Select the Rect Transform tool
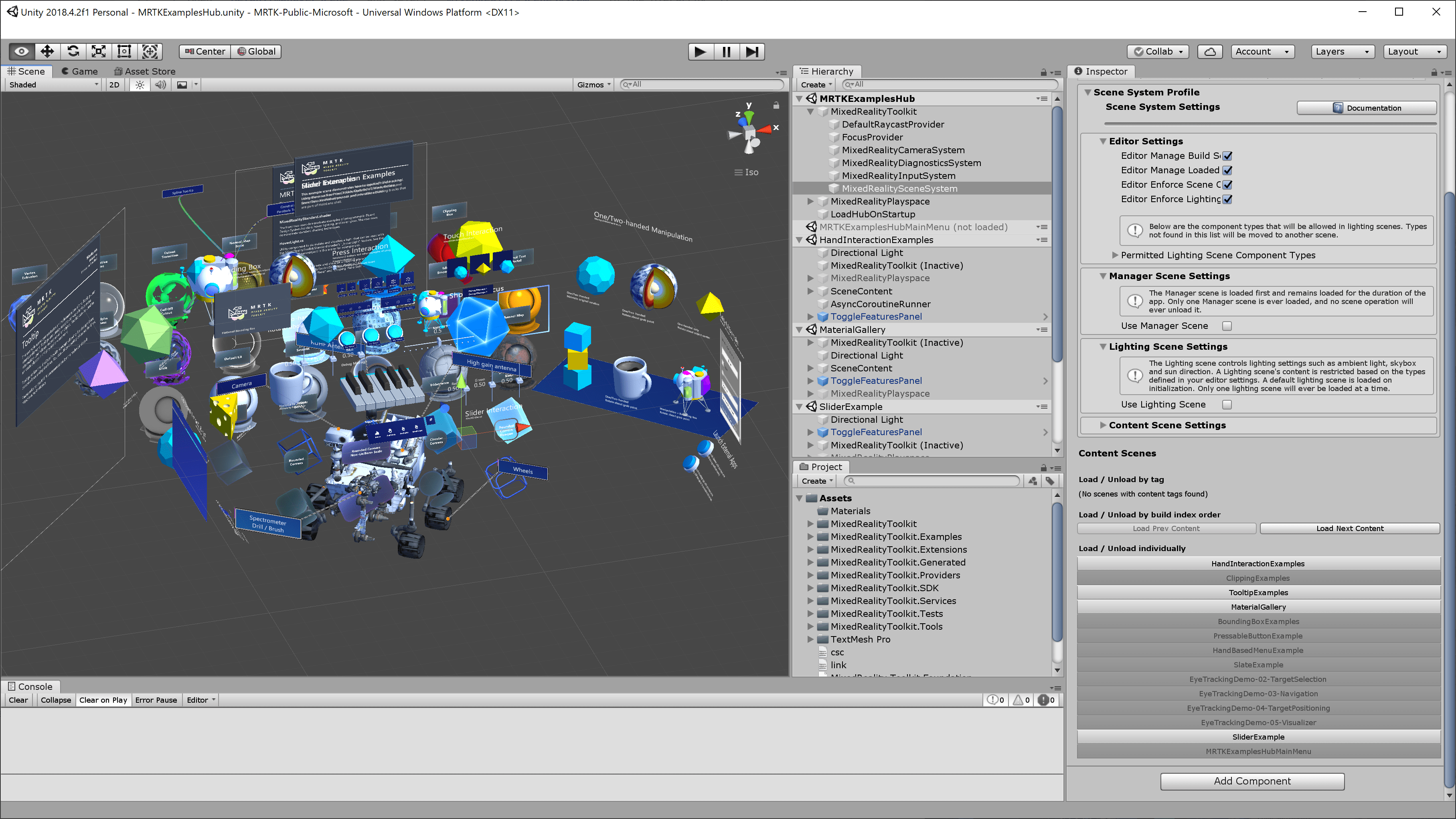The width and height of the screenshot is (1456, 819). 124,51
